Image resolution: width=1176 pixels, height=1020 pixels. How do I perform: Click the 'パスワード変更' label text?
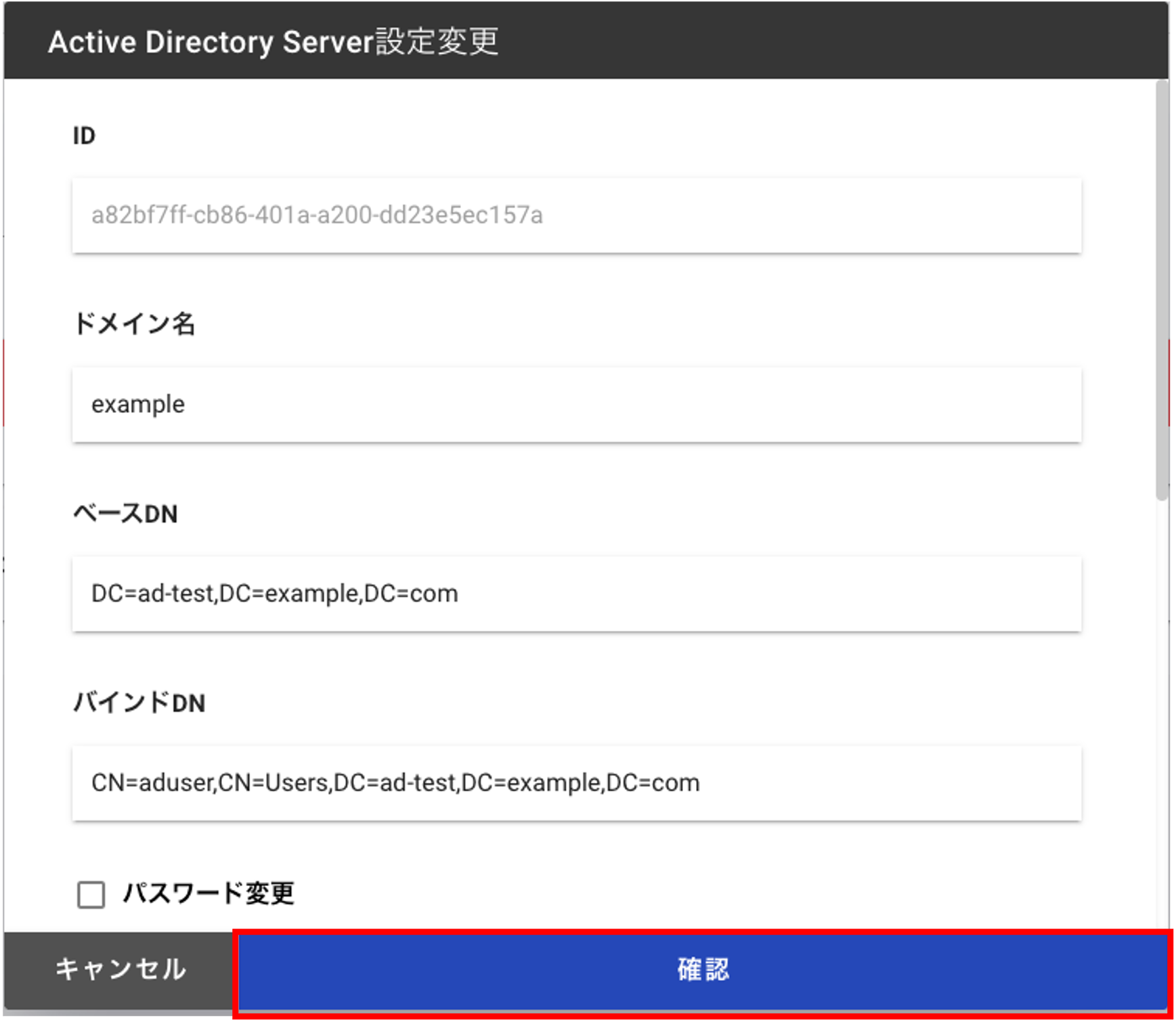click(x=209, y=893)
